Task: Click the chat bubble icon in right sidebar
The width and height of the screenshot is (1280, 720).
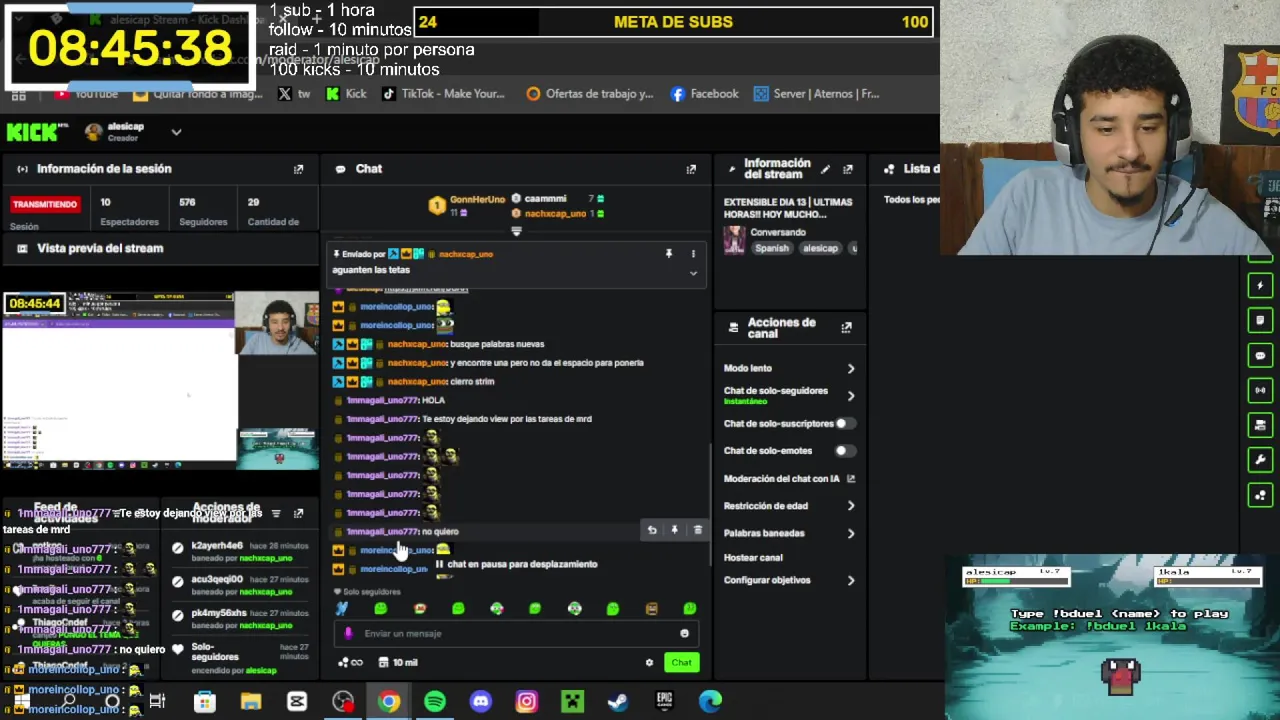Action: point(1260,355)
